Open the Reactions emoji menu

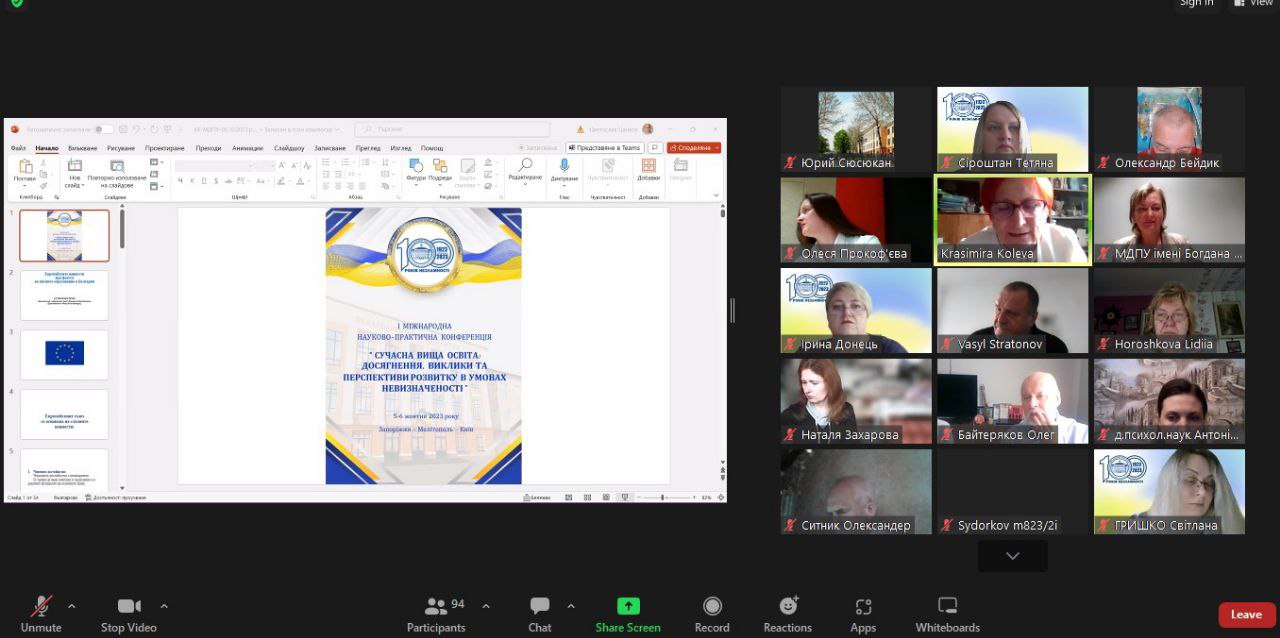coord(788,607)
